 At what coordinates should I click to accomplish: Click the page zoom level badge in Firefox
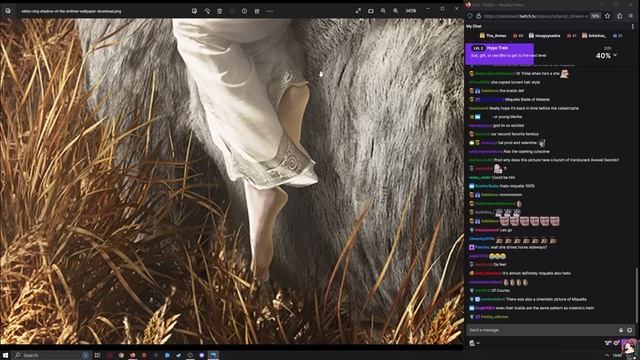[596, 16]
